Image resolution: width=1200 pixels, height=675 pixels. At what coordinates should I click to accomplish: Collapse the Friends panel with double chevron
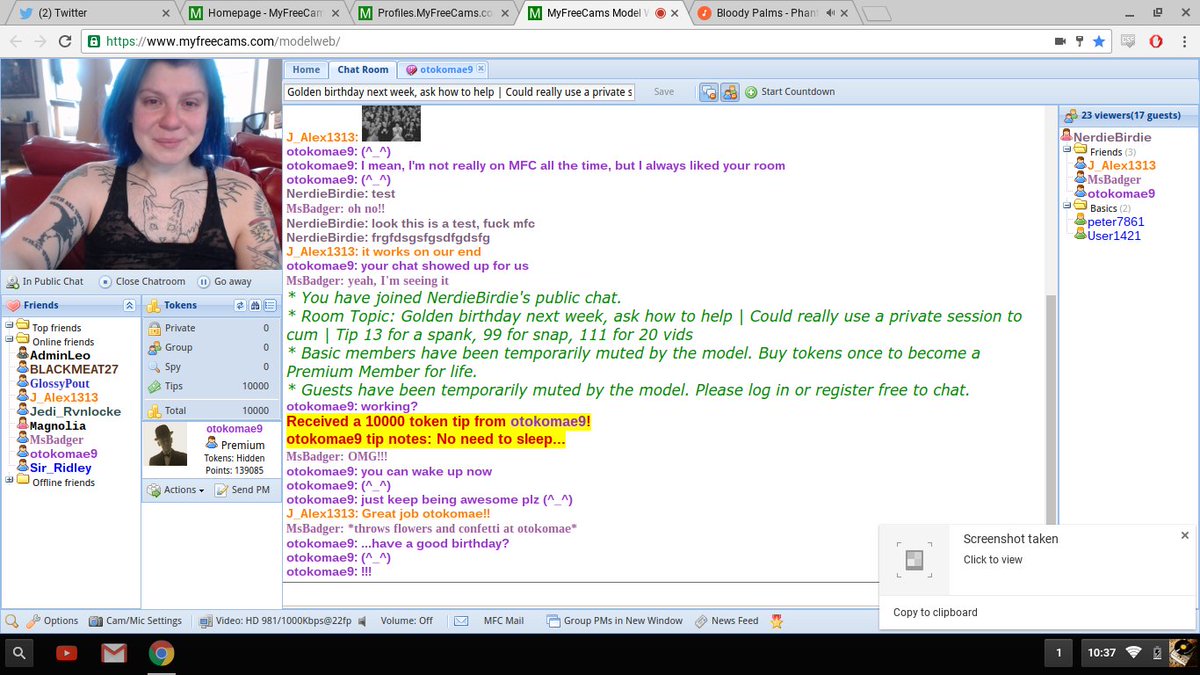pyautogui.click(x=129, y=306)
